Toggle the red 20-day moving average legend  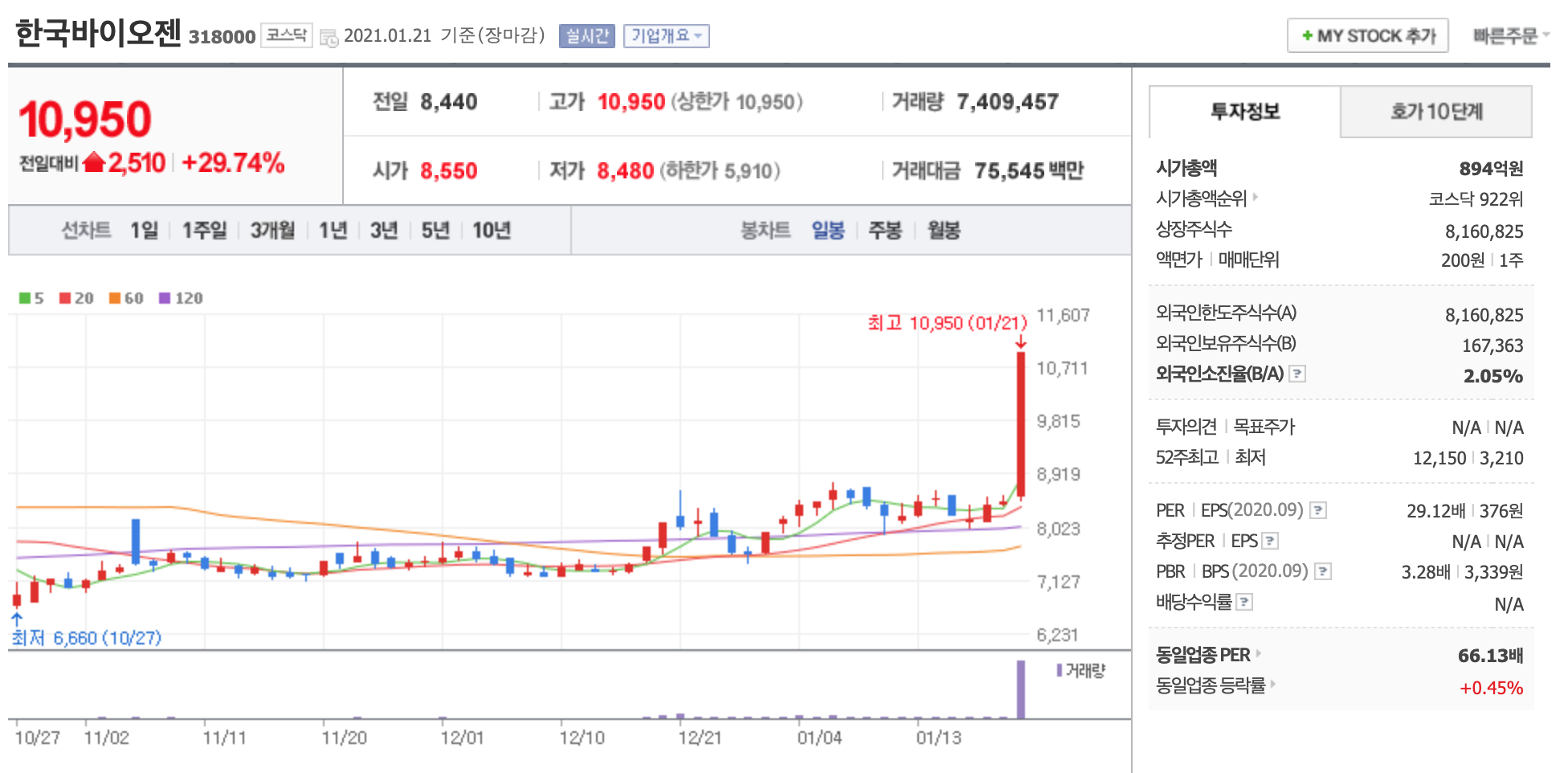pyautogui.click(x=65, y=298)
